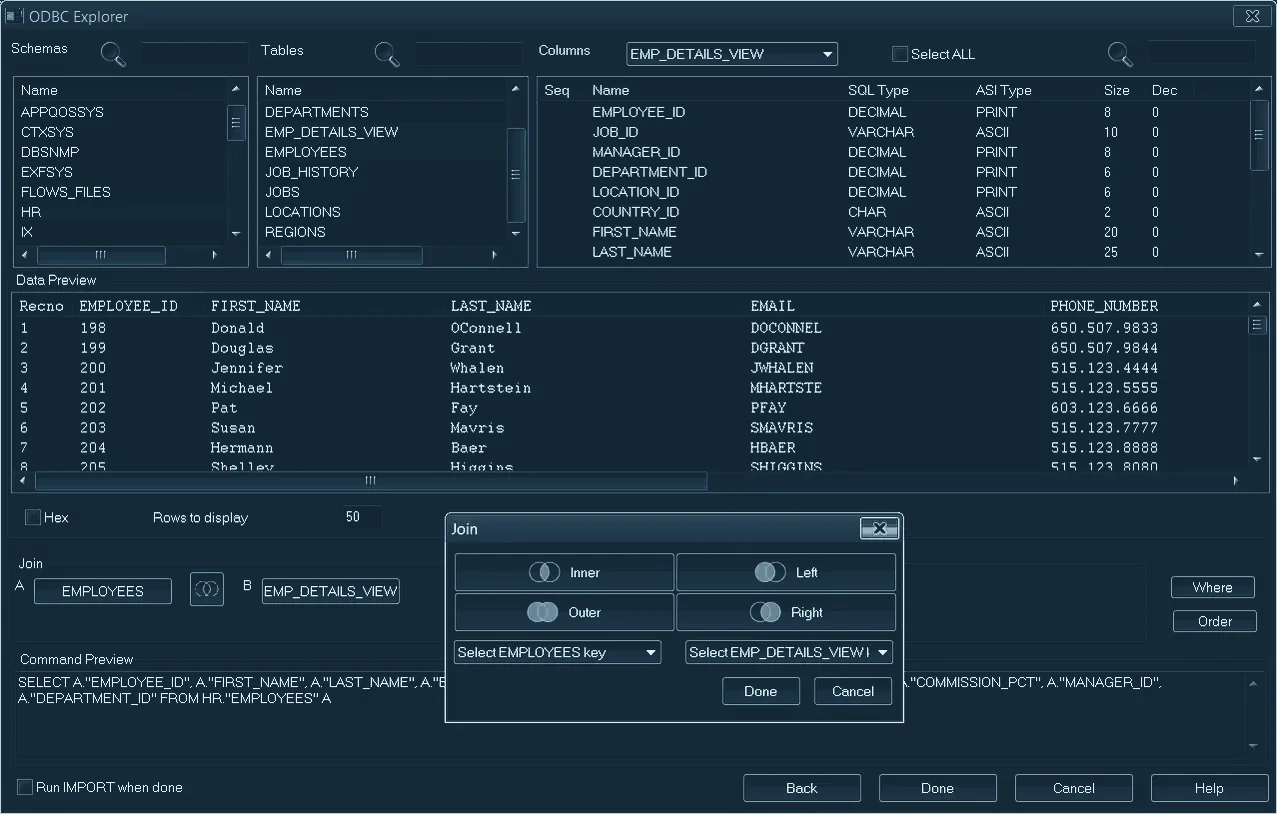Focus the Tables search input field
Screen dimensions: 1277x814
(x=469, y=54)
